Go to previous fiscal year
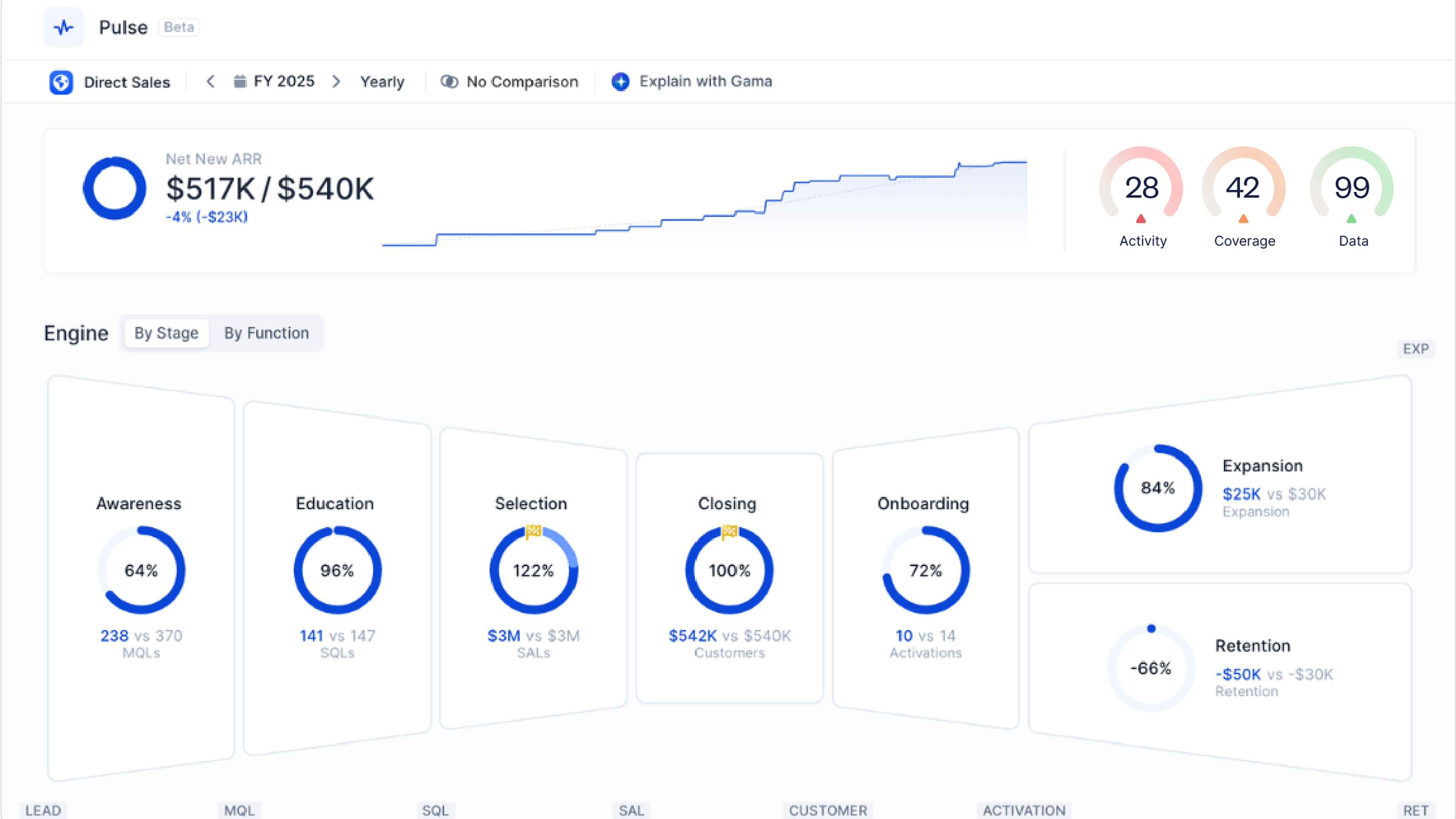The image size is (1456, 819). [210, 81]
